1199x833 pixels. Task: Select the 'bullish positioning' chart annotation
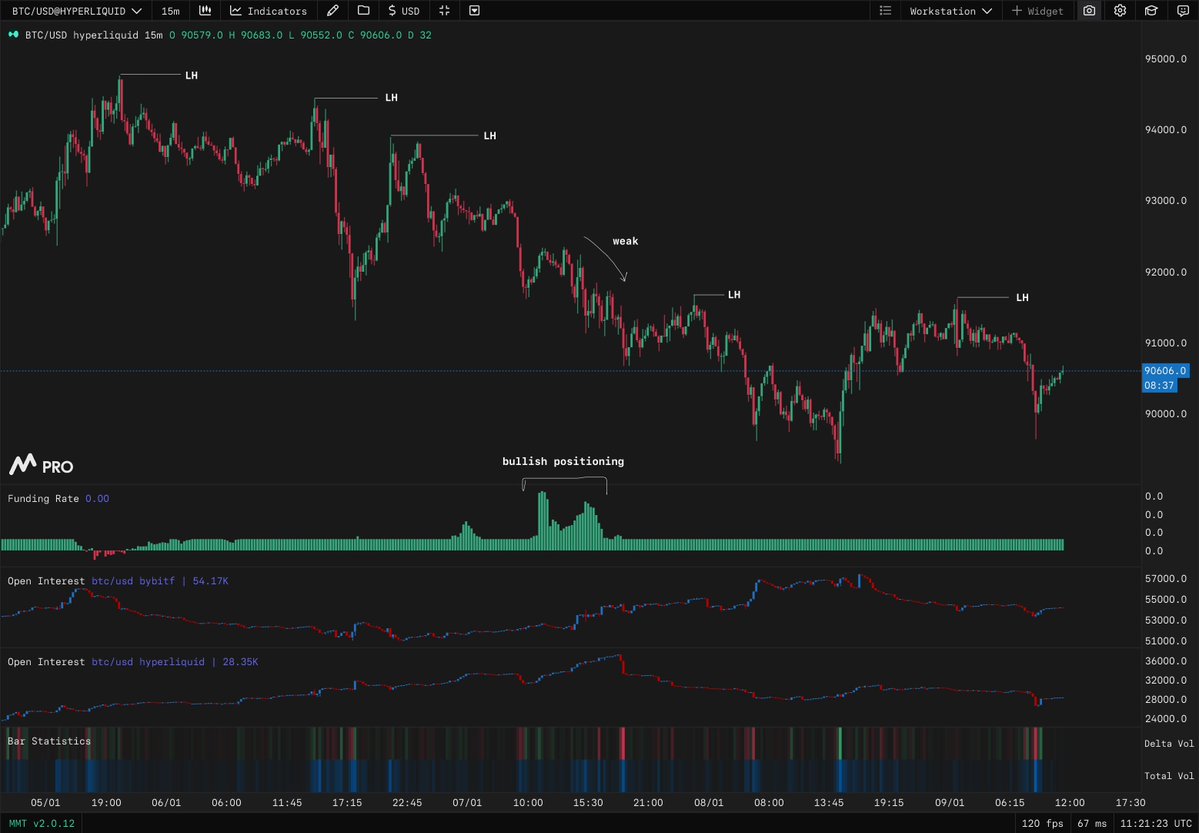(x=563, y=462)
